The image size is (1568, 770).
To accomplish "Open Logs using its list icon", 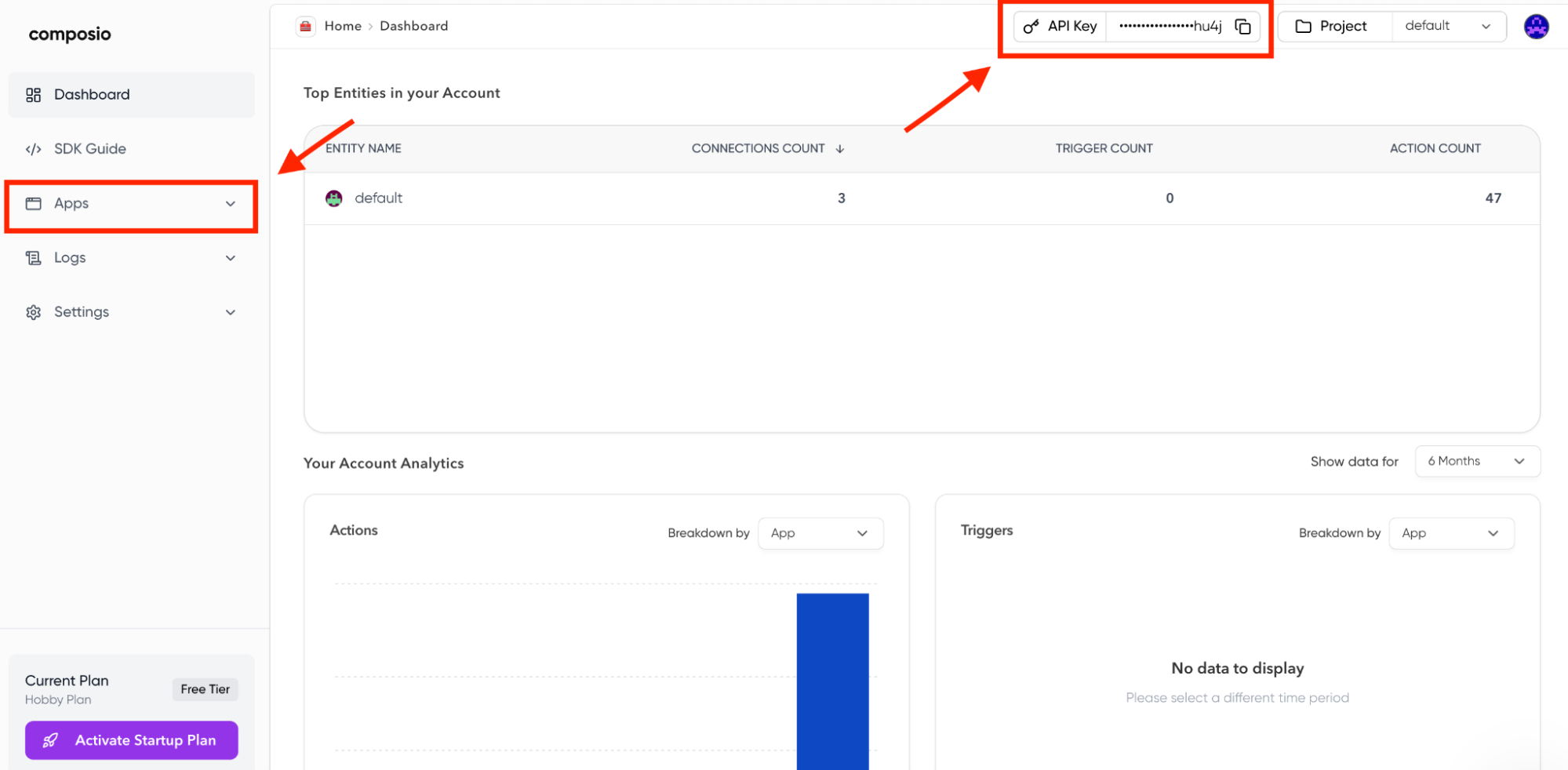I will coord(34,257).
